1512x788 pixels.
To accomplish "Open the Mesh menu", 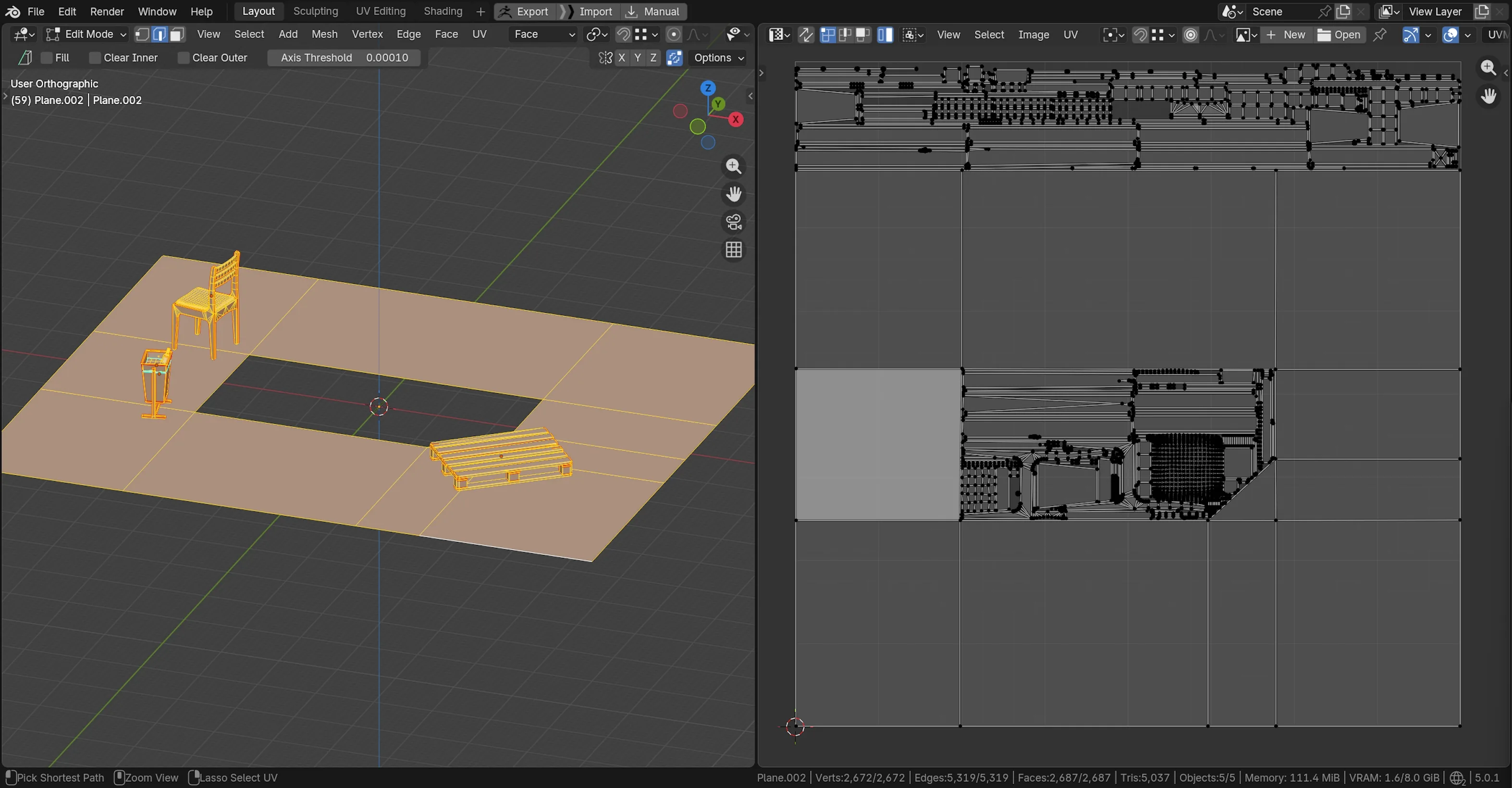I will point(324,35).
